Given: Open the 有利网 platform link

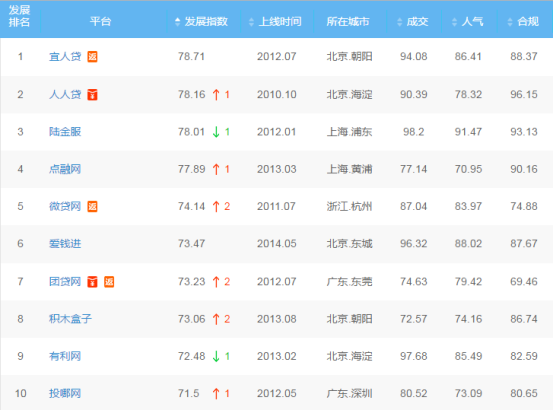Looking at the screenshot, I should point(65,356).
